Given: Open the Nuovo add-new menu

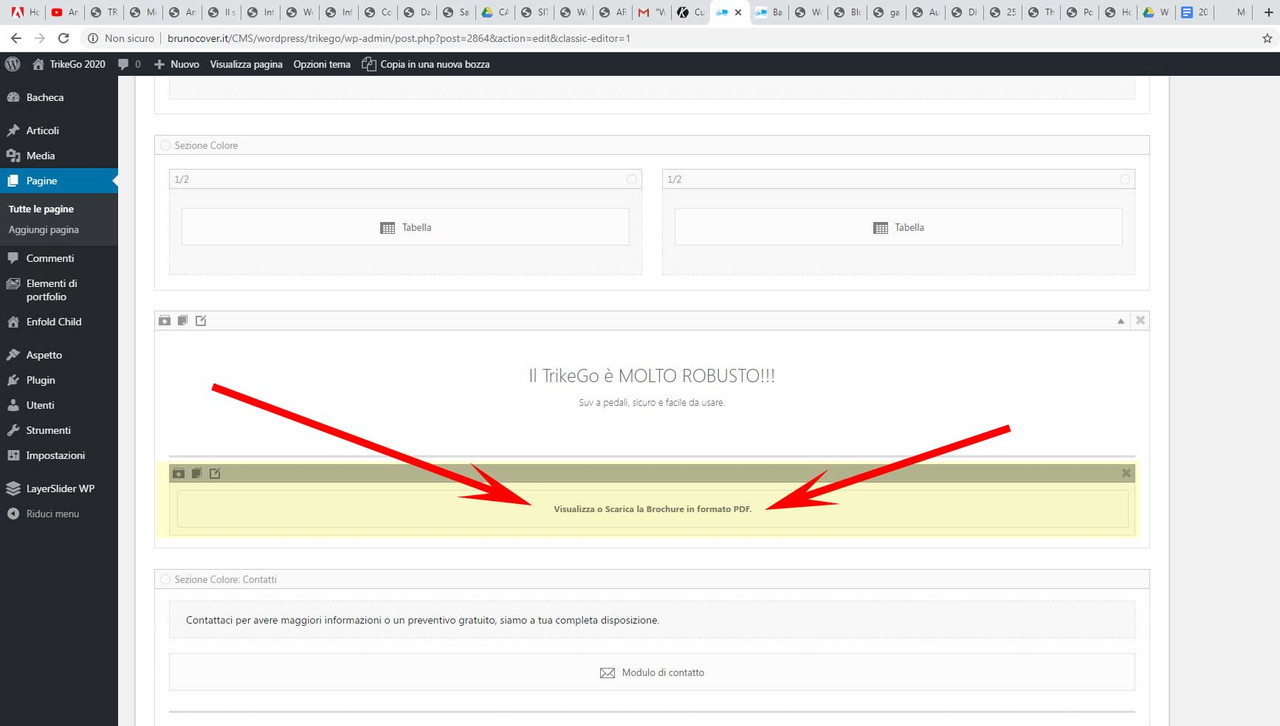Looking at the screenshot, I should [x=176, y=64].
